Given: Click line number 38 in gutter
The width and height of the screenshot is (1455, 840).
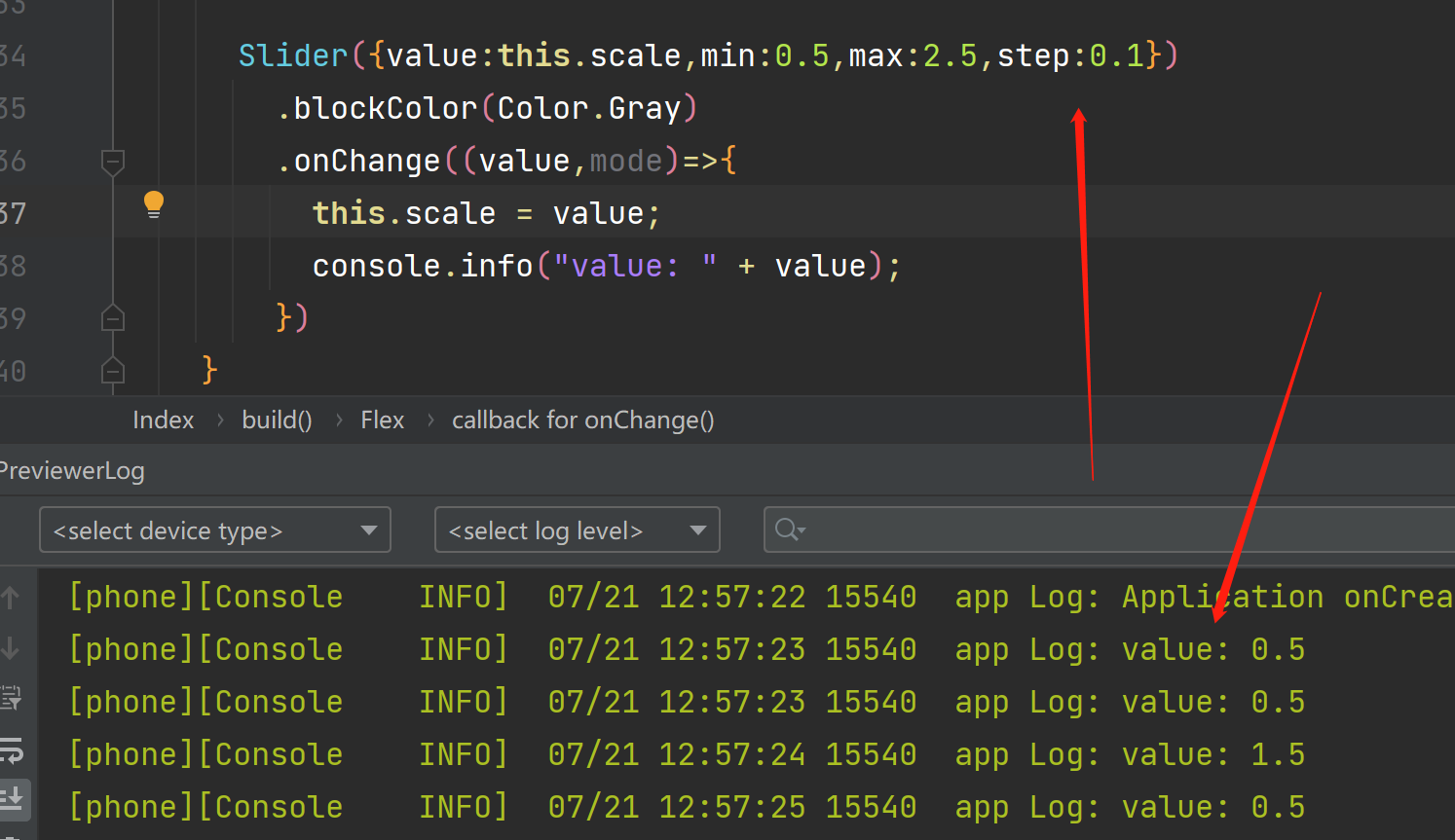Looking at the screenshot, I should pos(13,266).
